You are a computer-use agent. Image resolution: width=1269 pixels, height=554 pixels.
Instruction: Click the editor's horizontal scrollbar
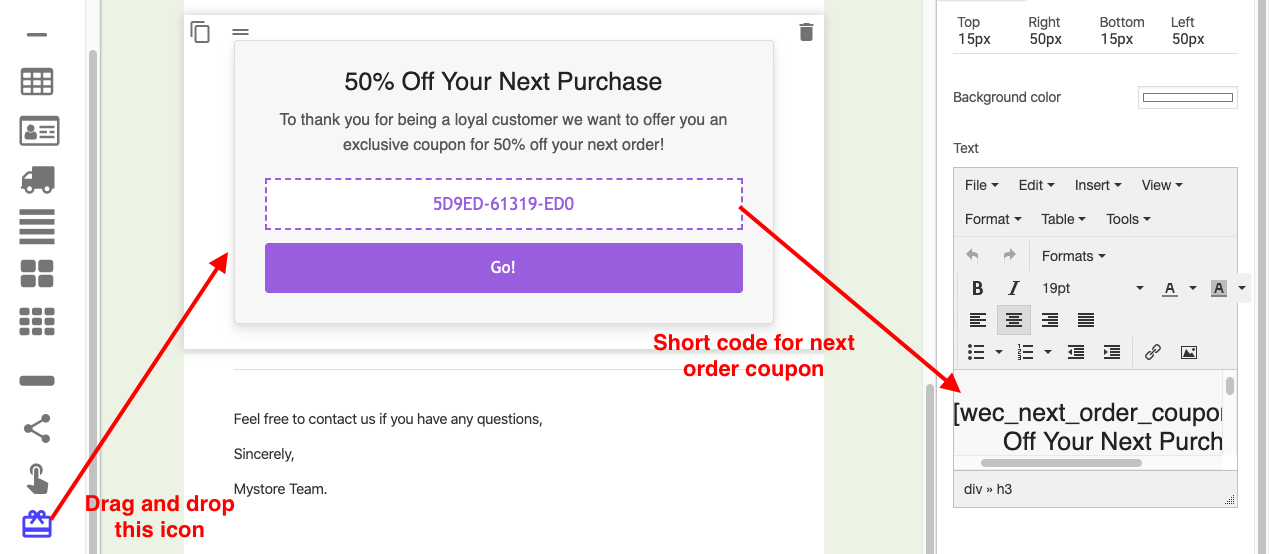[x=1086, y=463]
